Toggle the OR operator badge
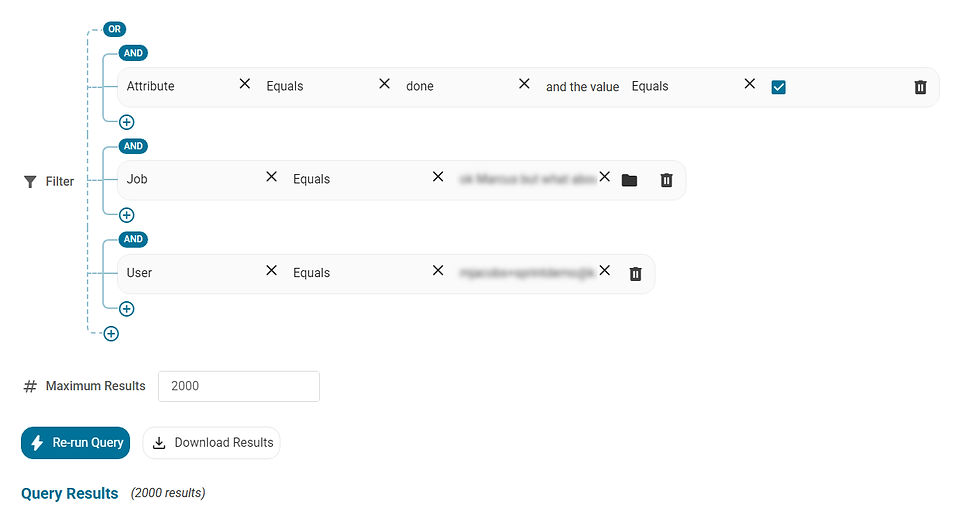This screenshot has height=514, width=980. [x=114, y=29]
